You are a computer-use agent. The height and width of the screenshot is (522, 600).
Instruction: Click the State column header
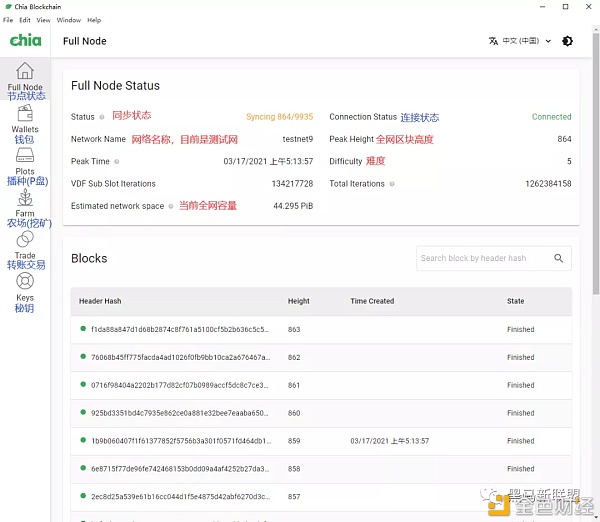(515, 301)
